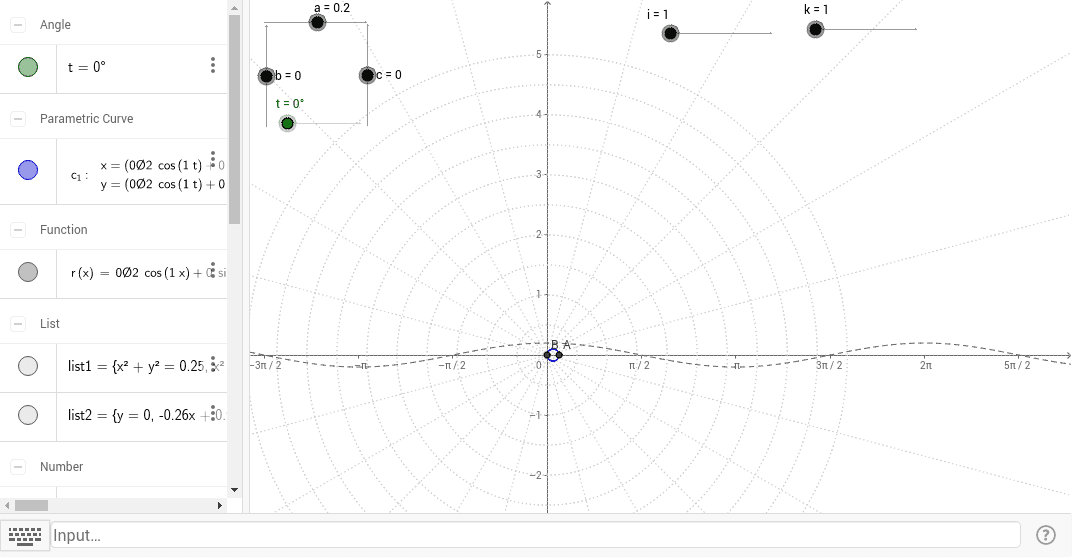The image size is (1073, 558).
Task: Select the list2 definition text
Action: point(146,415)
